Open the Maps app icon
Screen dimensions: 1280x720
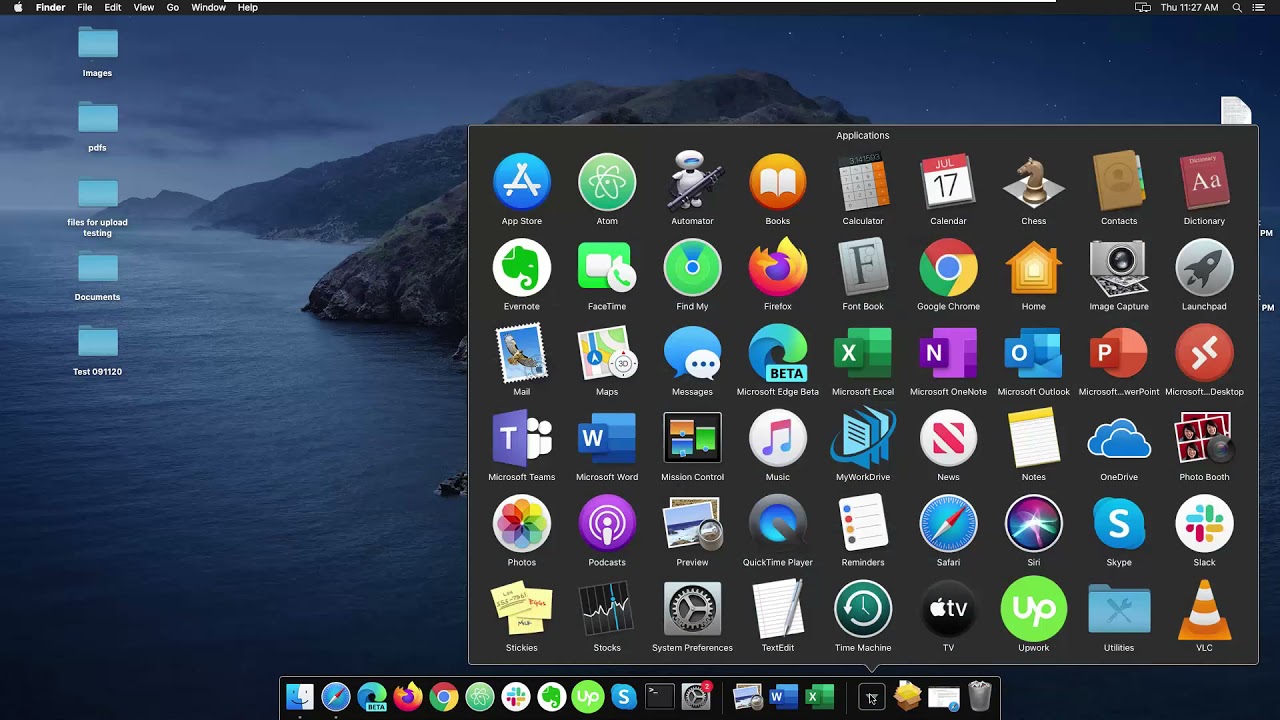pos(607,353)
